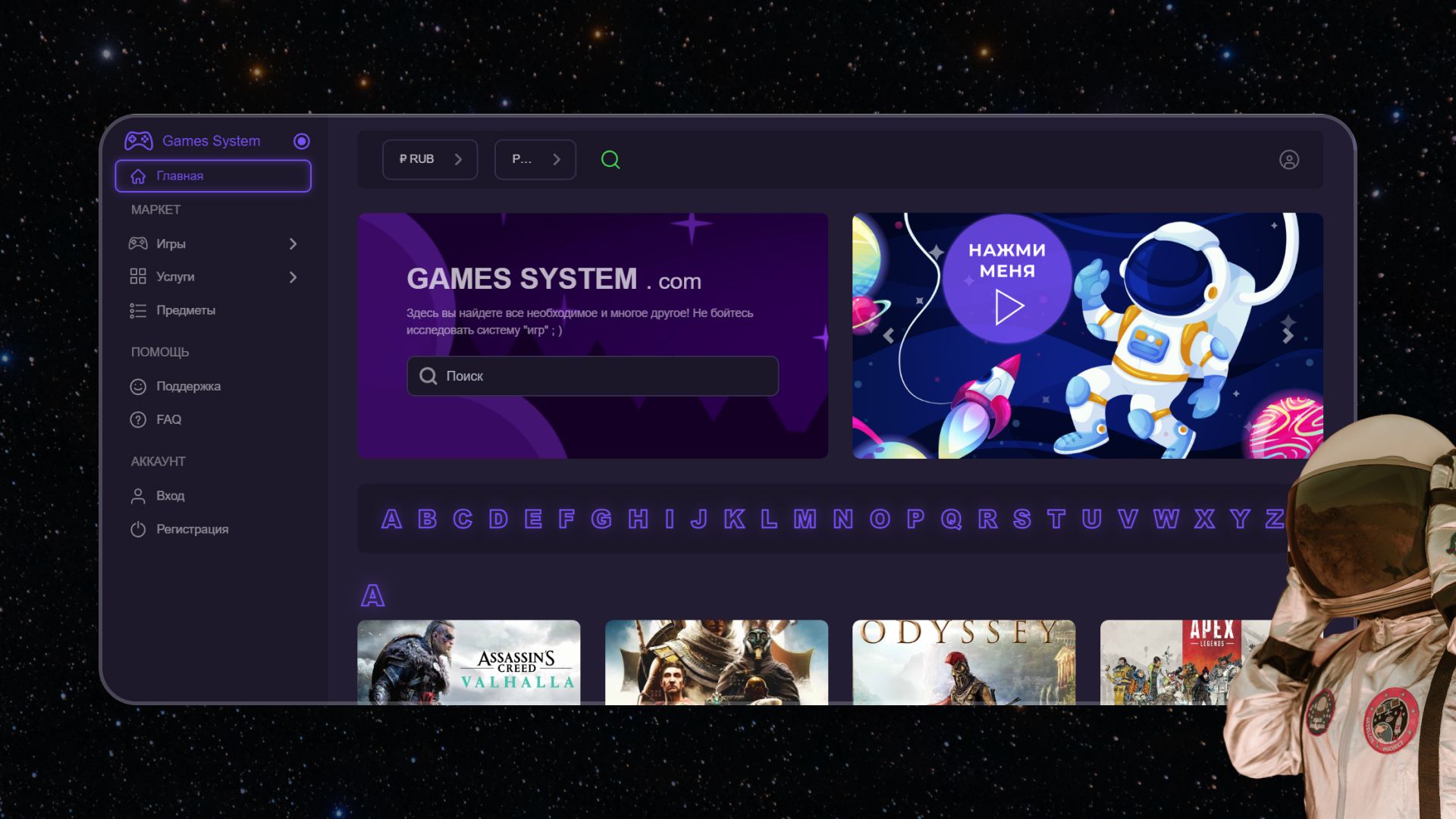
Task: Open Support with the smiley icon
Action: [x=138, y=387]
